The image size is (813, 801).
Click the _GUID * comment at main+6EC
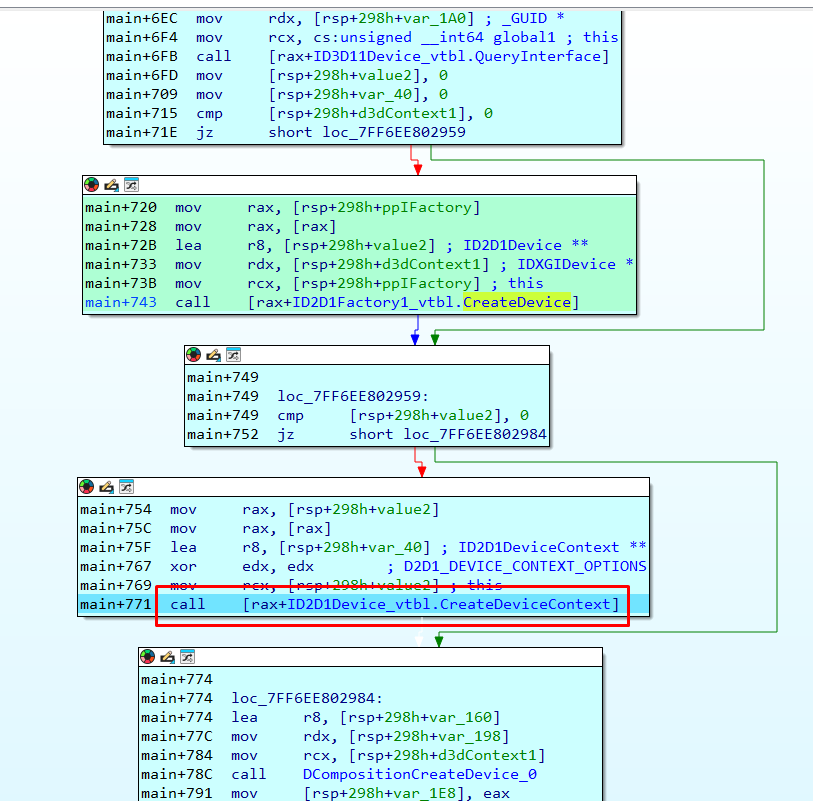533,19
